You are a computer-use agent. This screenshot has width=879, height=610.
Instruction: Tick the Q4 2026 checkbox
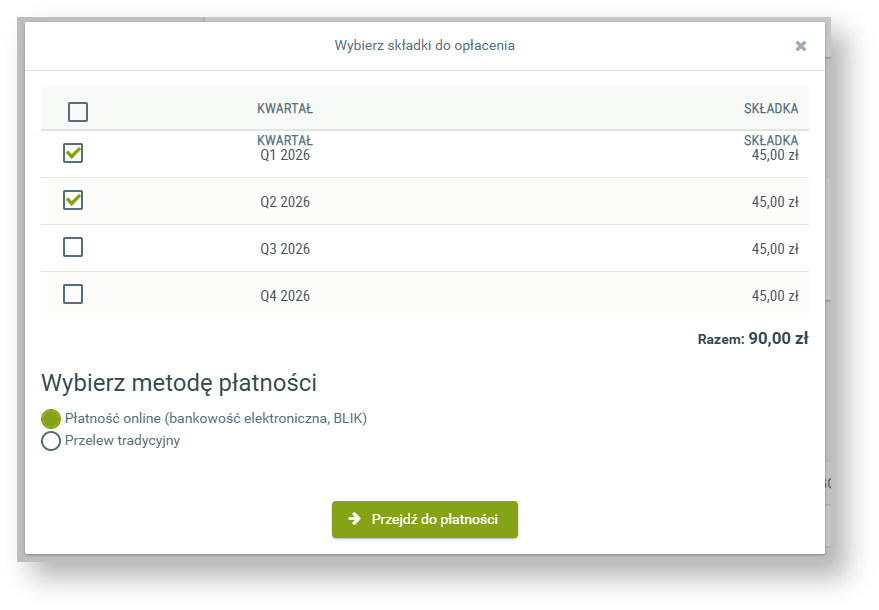click(x=73, y=294)
